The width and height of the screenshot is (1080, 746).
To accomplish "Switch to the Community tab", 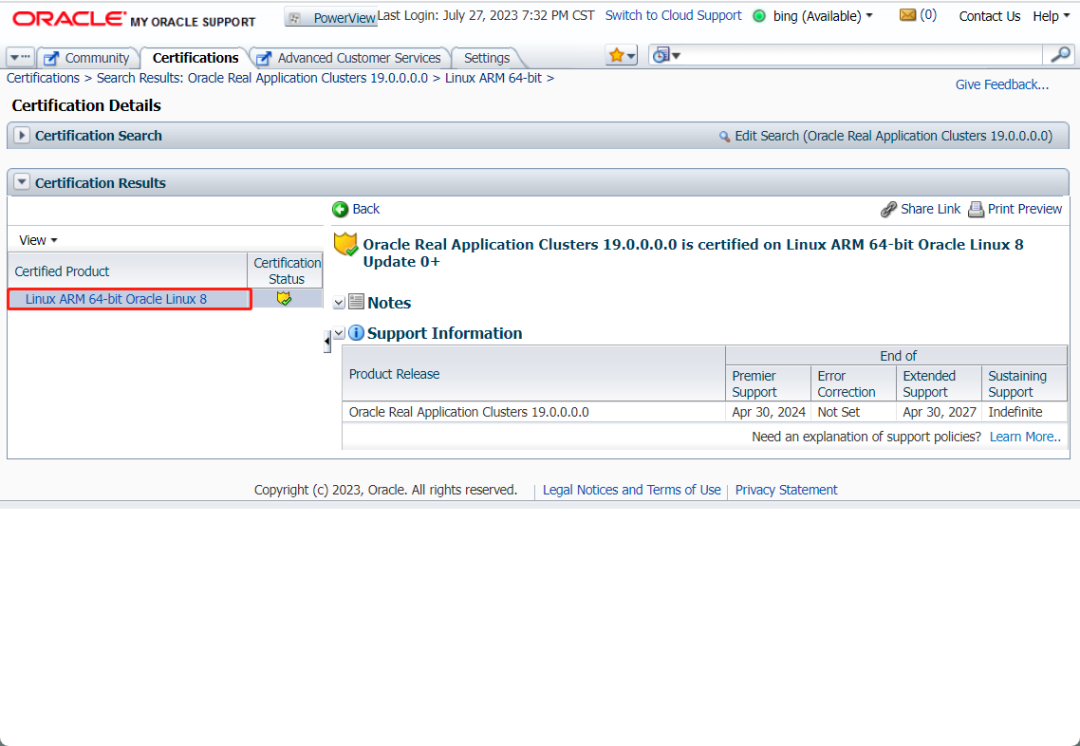I will [x=88, y=58].
